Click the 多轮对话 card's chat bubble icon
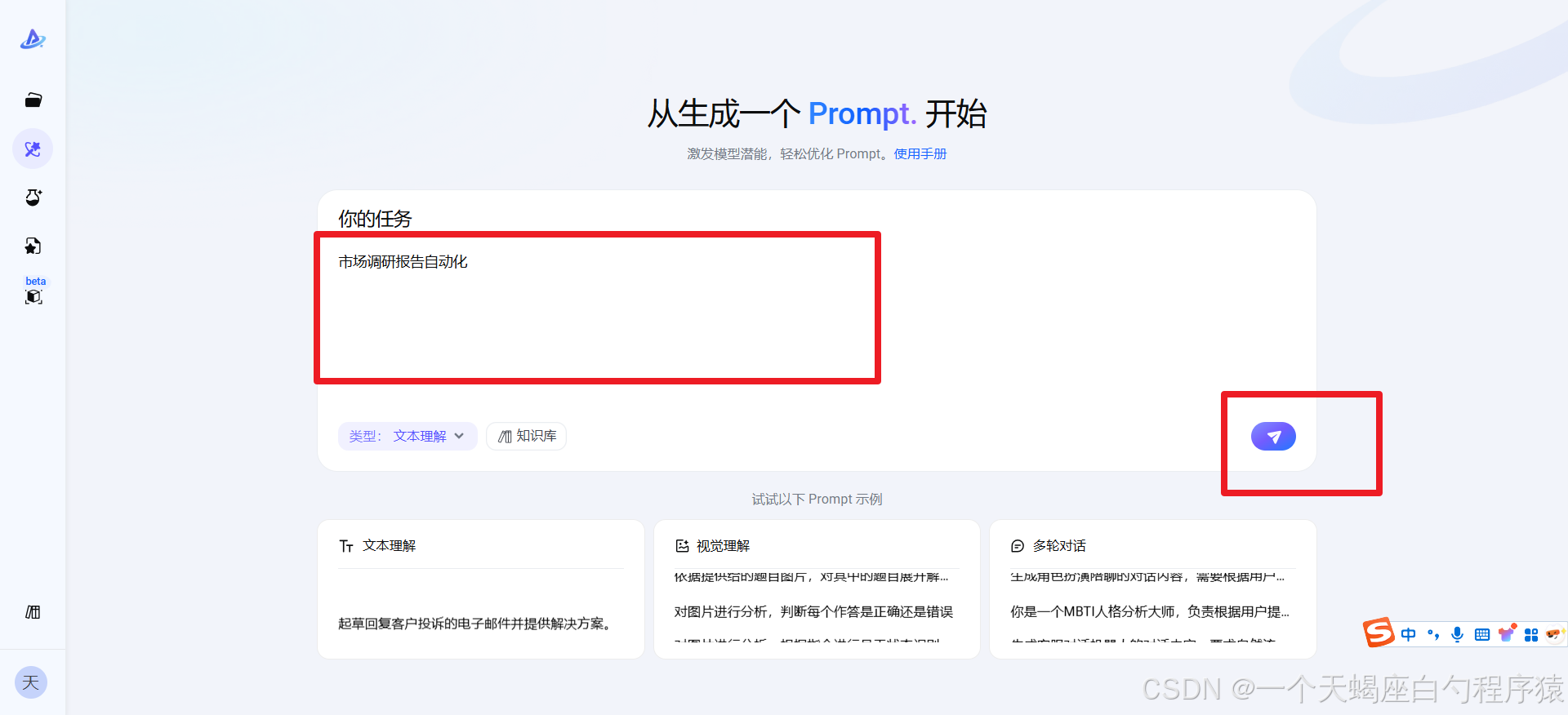The height and width of the screenshot is (715, 1568). click(x=1018, y=546)
